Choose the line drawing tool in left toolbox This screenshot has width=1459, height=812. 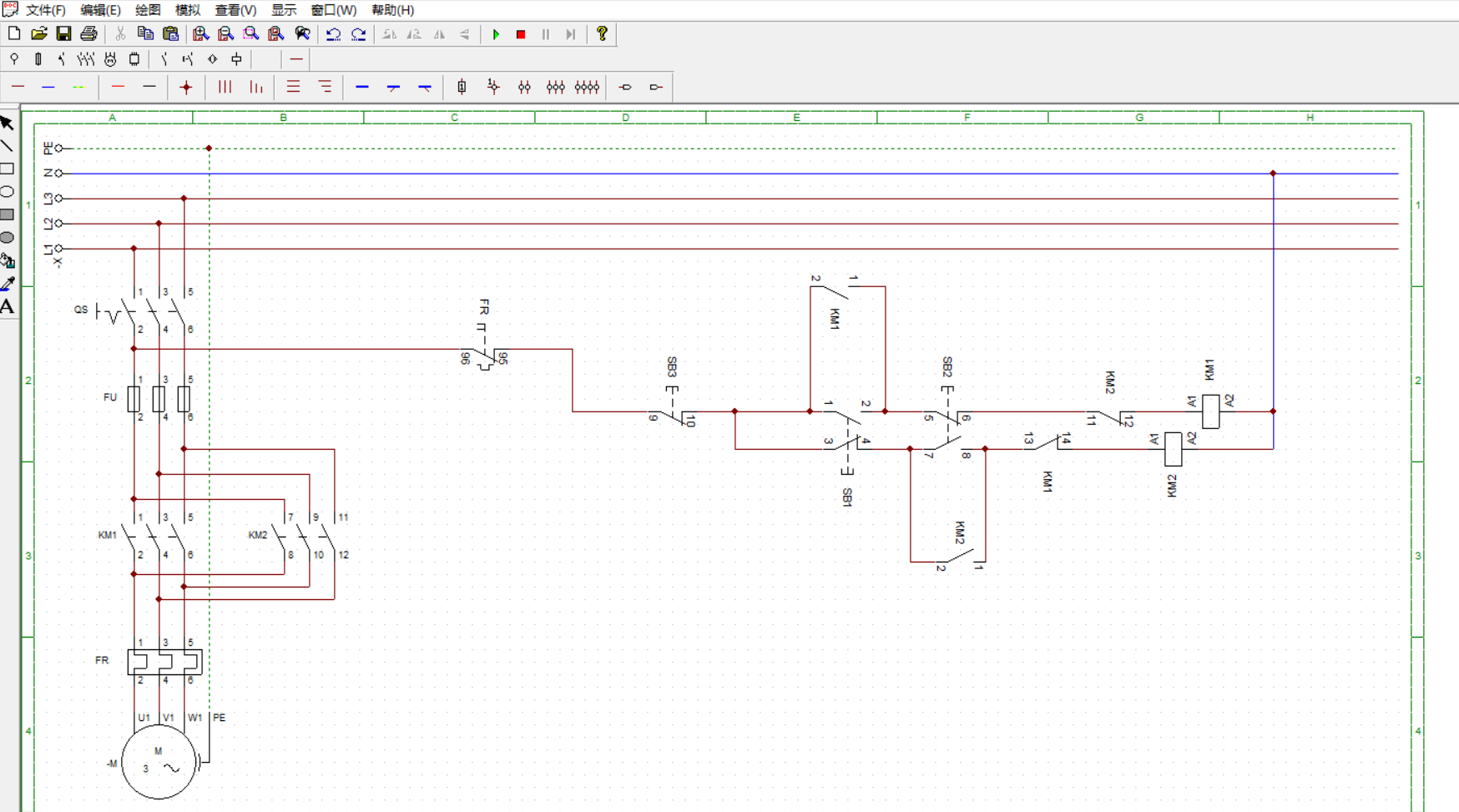click(8, 146)
